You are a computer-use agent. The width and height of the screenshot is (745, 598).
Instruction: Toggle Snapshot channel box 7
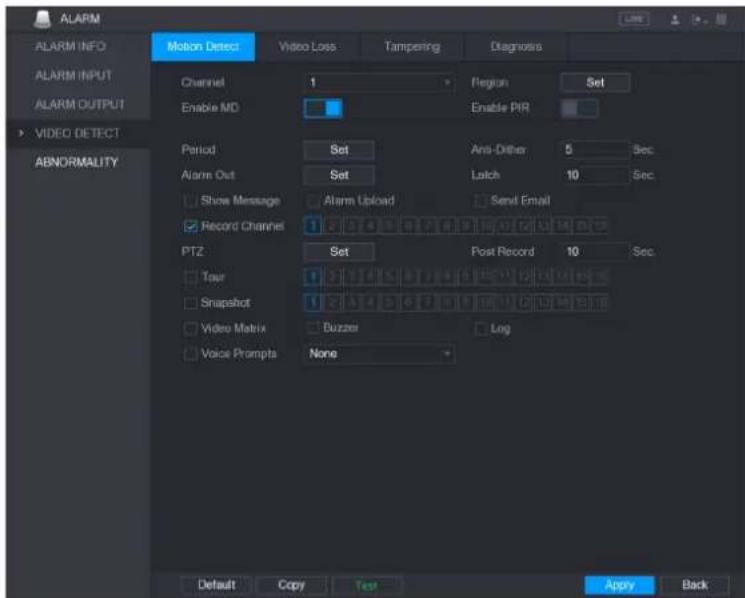click(428, 303)
